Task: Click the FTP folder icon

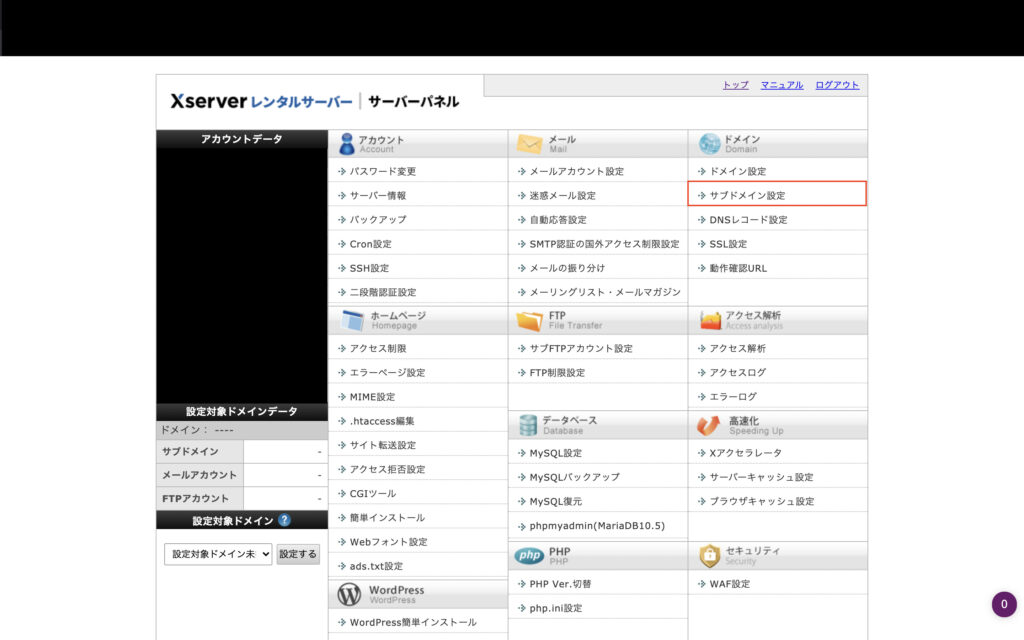Action: [530, 321]
